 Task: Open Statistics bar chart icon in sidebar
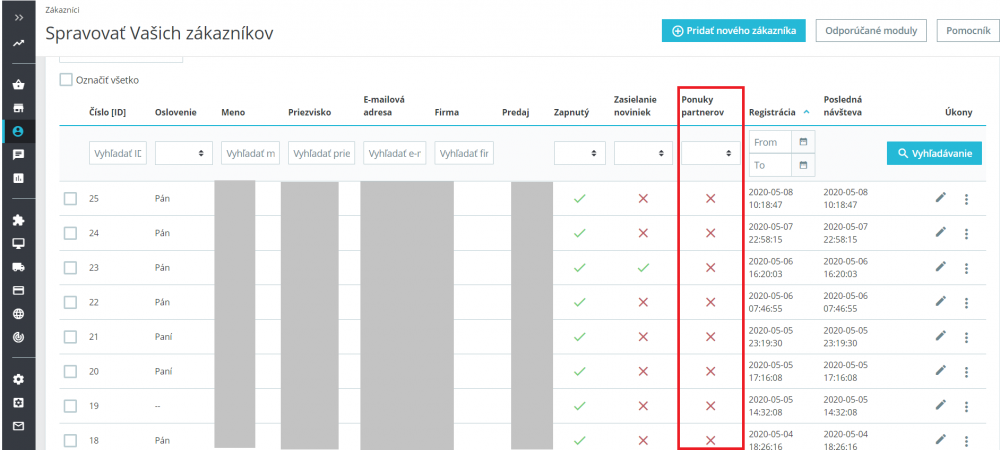click(x=18, y=178)
